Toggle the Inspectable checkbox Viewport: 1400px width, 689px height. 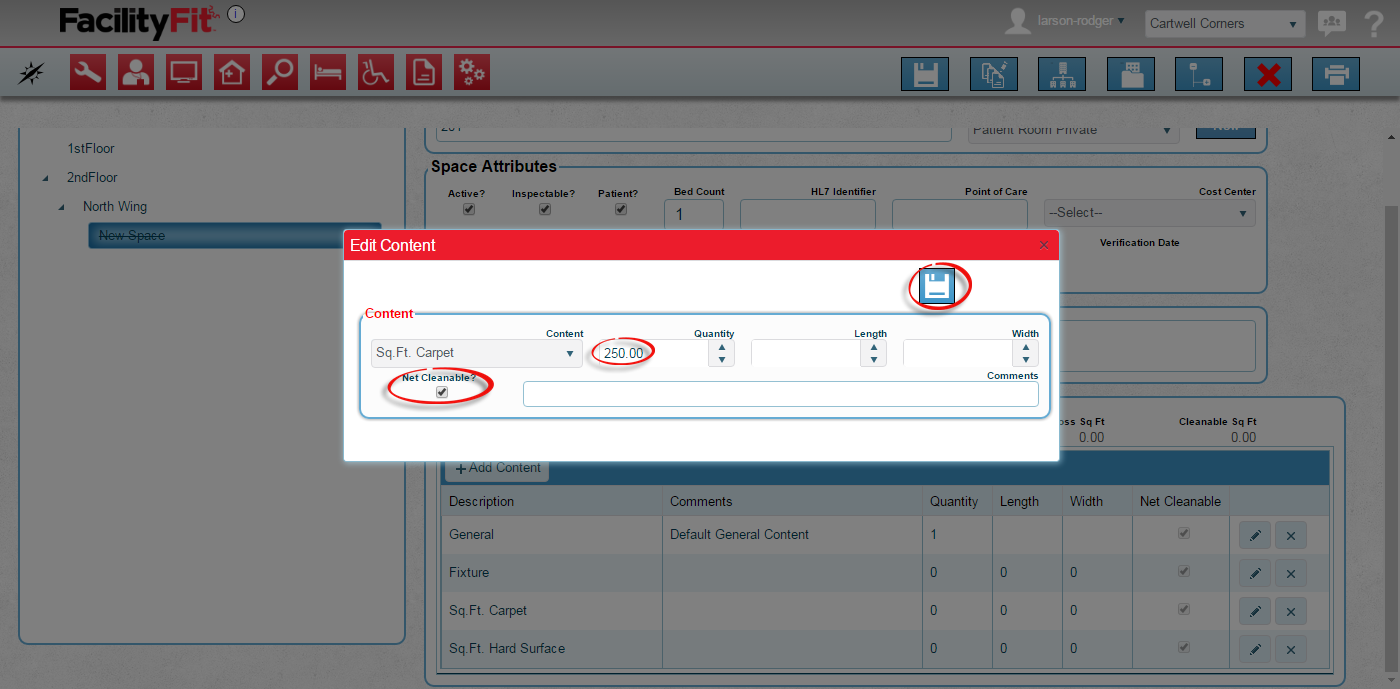(x=544, y=209)
